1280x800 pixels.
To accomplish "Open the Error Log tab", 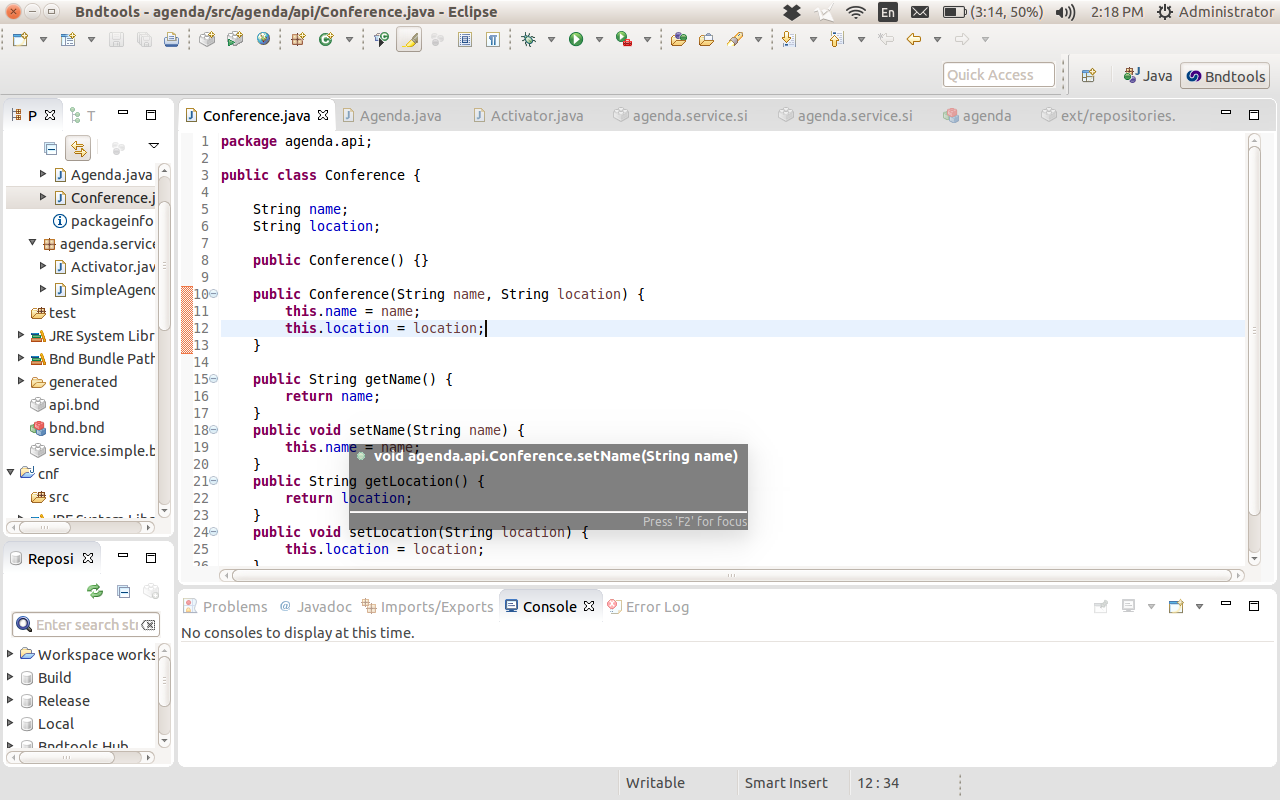I will point(648,606).
